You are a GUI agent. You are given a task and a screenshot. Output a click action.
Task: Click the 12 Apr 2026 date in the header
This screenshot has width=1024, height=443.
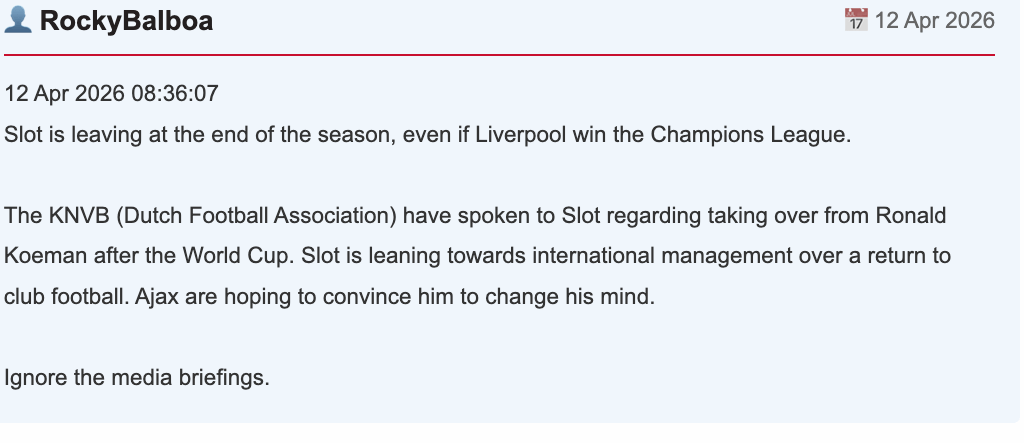pos(934,20)
